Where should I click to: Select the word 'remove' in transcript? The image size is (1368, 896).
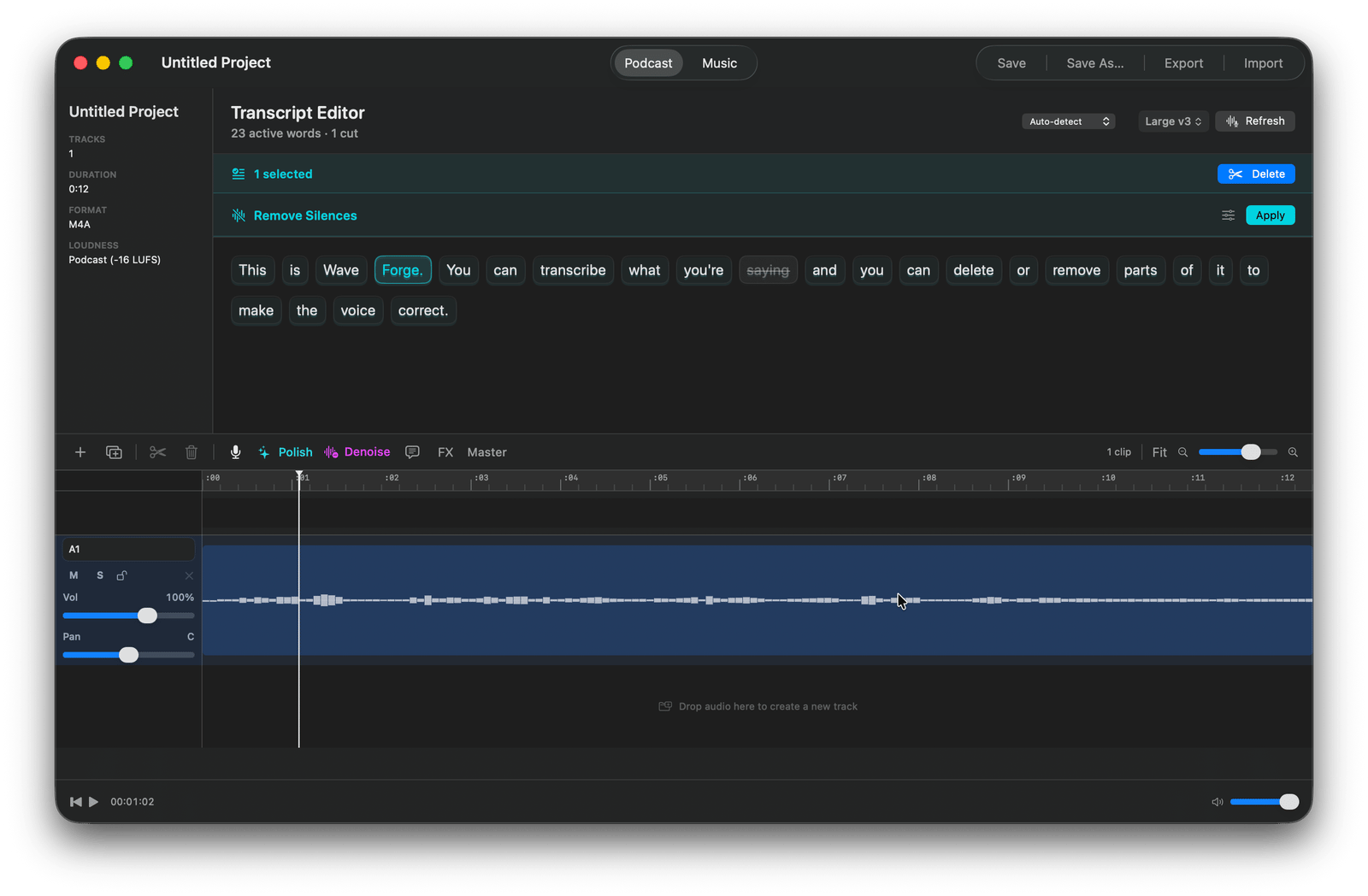click(1076, 270)
